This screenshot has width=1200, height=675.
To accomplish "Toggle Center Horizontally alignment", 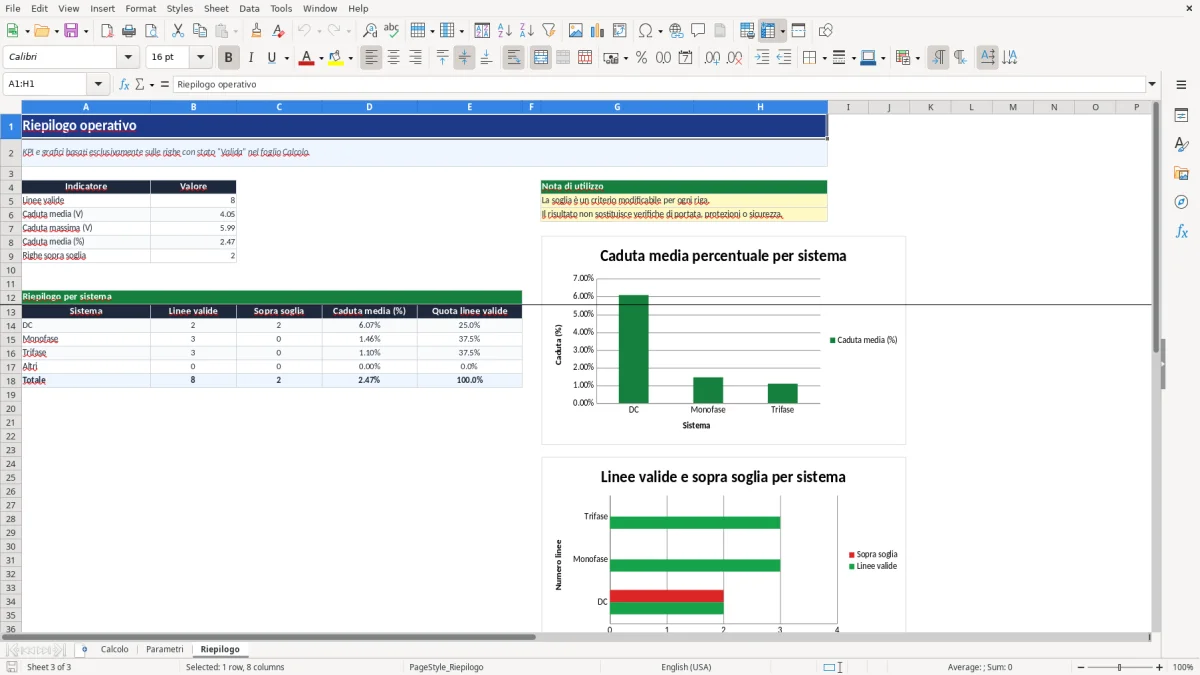I will [394, 58].
